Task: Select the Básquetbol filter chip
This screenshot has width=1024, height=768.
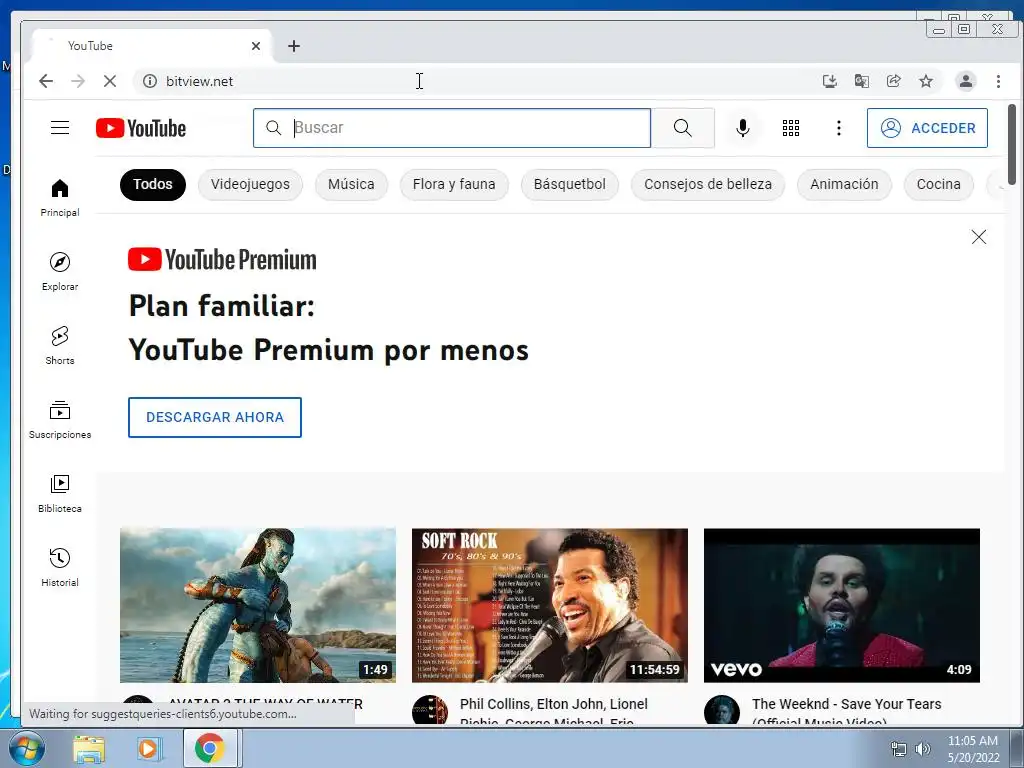Action: point(569,184)
